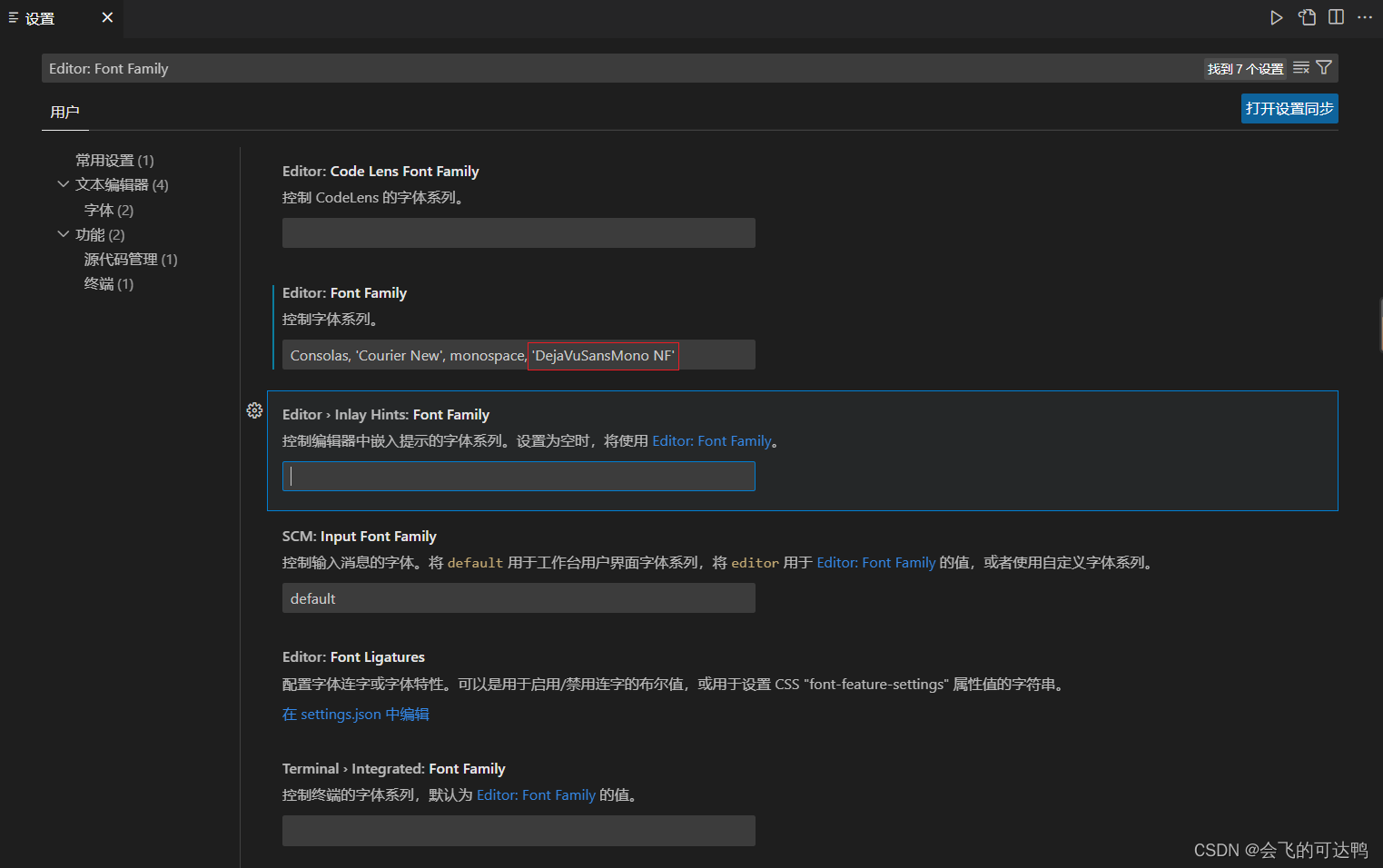
Task: Click the 找到 7 个设置 result count badge
Action: [1245, 69]
